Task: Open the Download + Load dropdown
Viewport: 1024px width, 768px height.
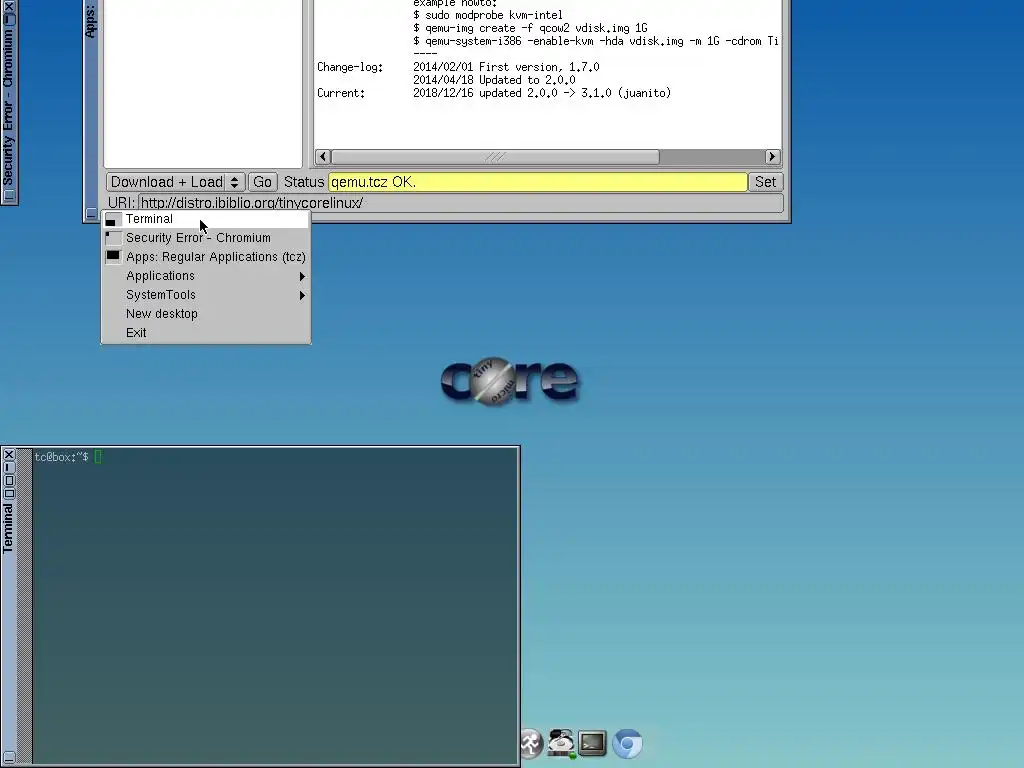Action: coord(176,182)
